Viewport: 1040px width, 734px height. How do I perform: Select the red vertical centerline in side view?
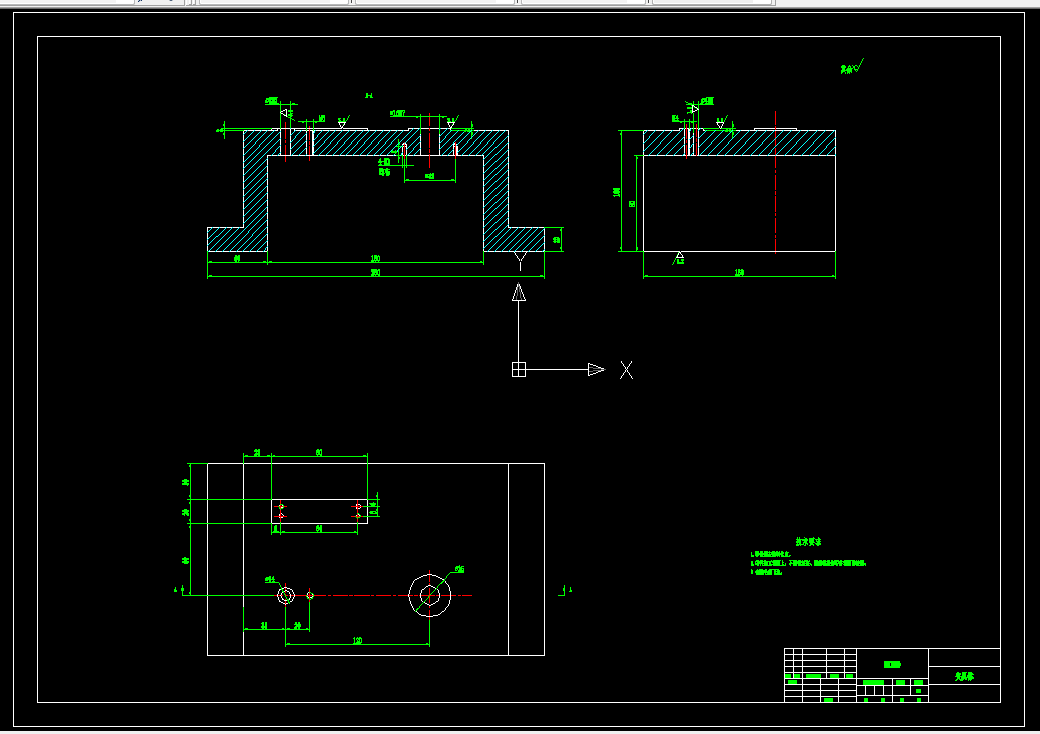point(775,182)
